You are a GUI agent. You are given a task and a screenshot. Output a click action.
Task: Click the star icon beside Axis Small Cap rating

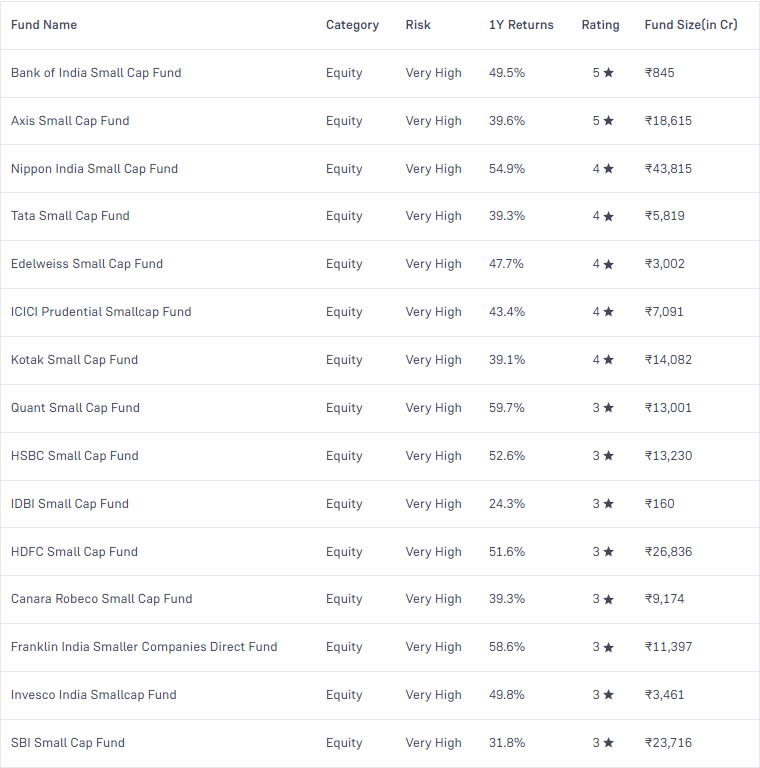click(608, 121)
